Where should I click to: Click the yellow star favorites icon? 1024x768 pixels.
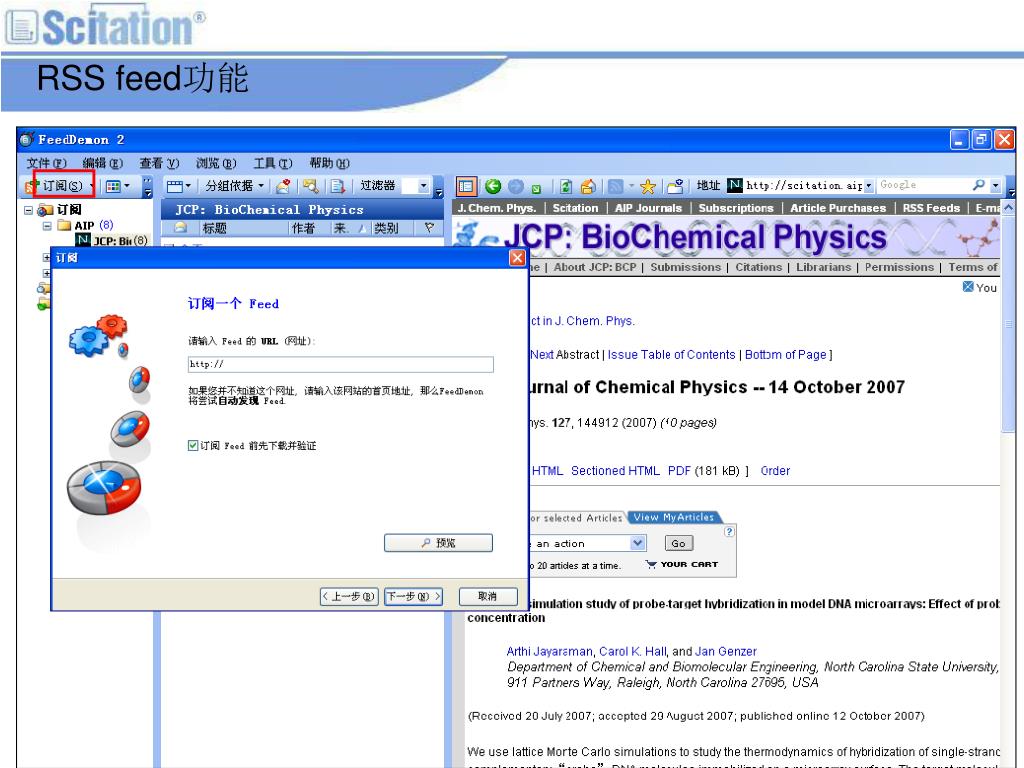[648, 187]
